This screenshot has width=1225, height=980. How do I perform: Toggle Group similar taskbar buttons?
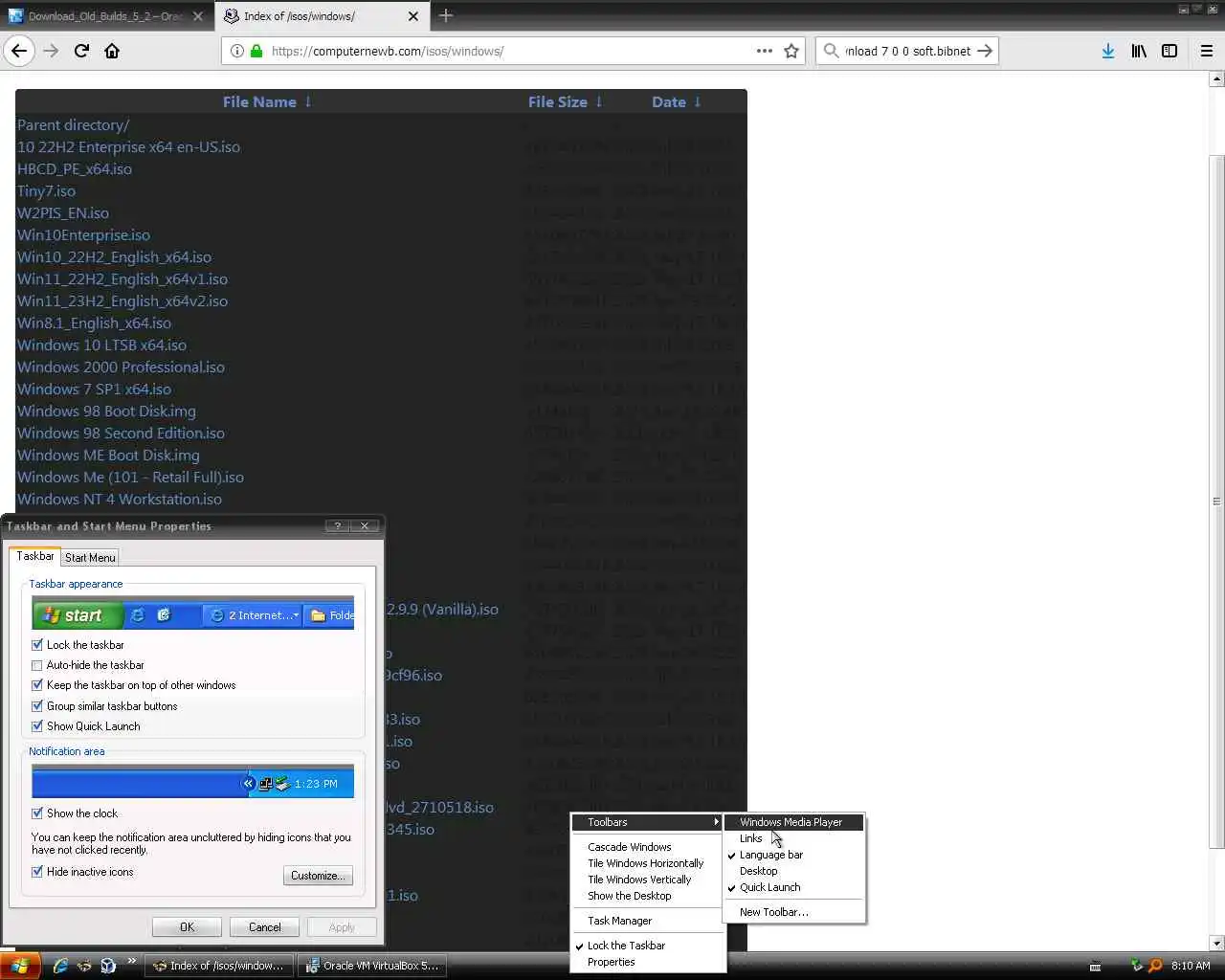click(37, 706)
